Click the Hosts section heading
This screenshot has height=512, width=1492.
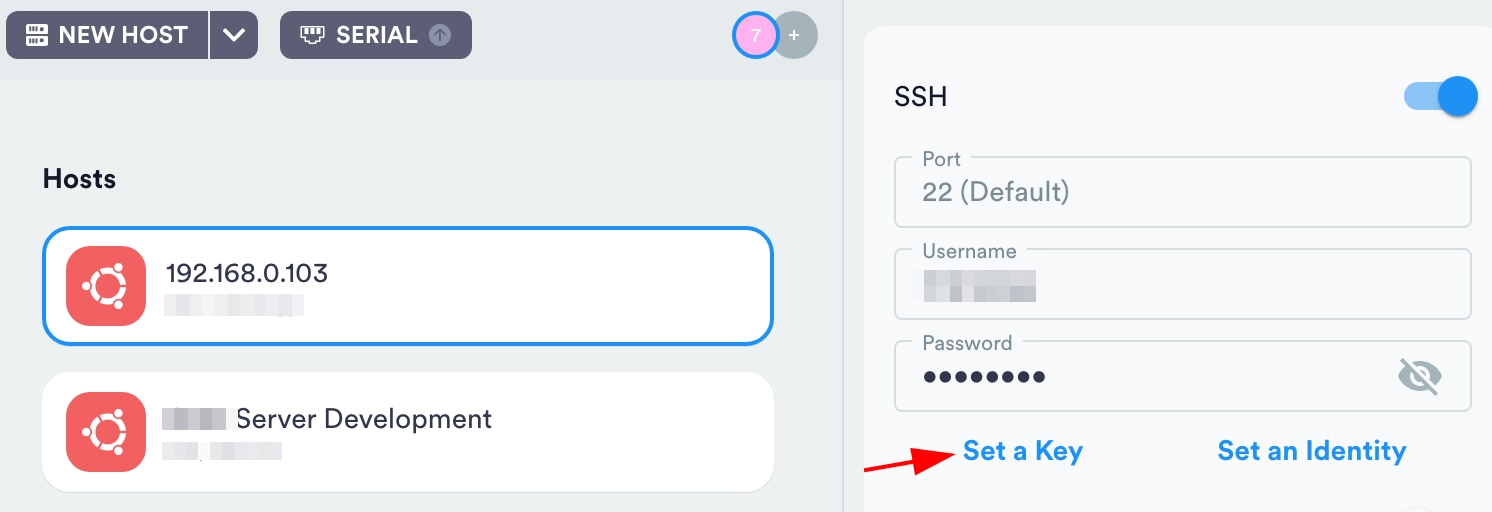(x=79, y=179)
